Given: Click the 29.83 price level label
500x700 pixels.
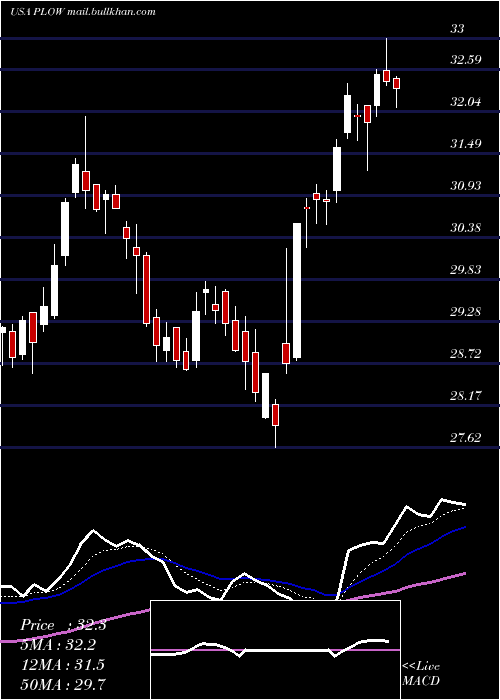Looking at the screenshot, I should [x=466, y=269].
